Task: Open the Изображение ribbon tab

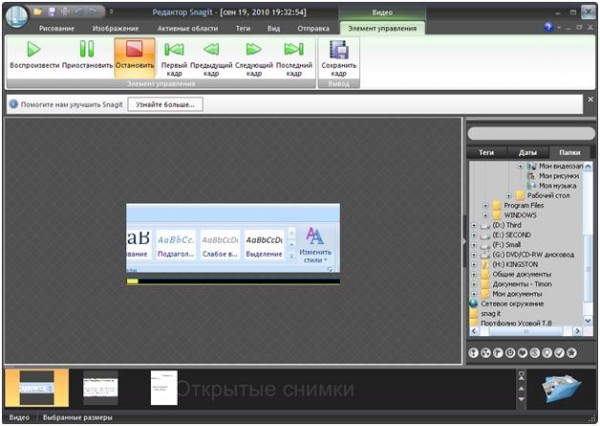Action: pyautogui.click(x=116, y=28)
